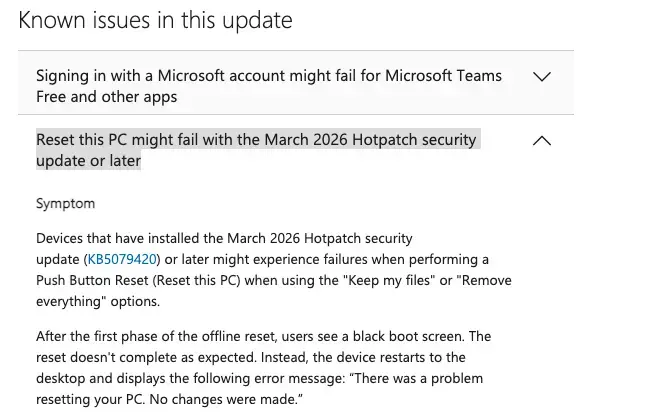Image resolution: width=664 pixels, height=415 pixels.
Task: Click the "everything" options line
Action: pyautogui.click(x=98, y=302)
